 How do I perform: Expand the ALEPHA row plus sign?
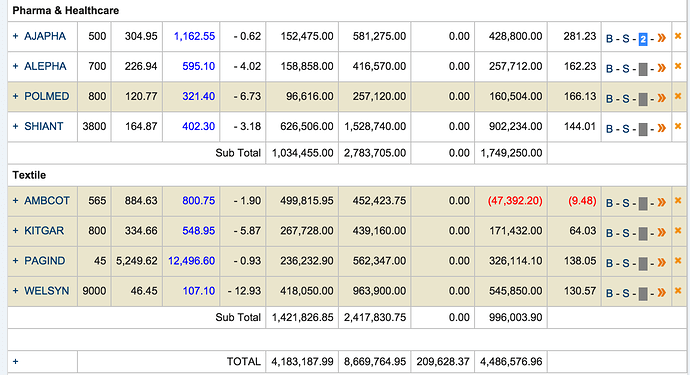point(15,66)
